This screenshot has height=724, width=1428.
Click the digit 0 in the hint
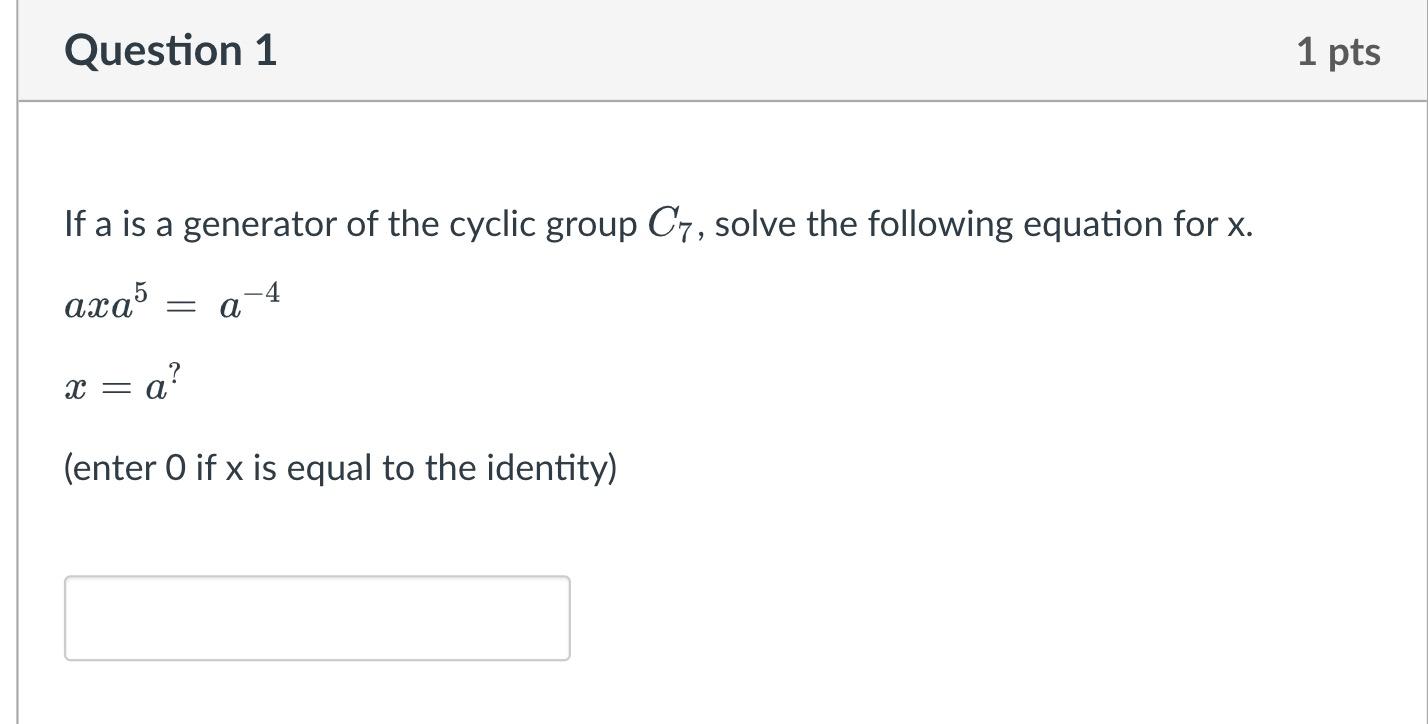pos(175,467)
